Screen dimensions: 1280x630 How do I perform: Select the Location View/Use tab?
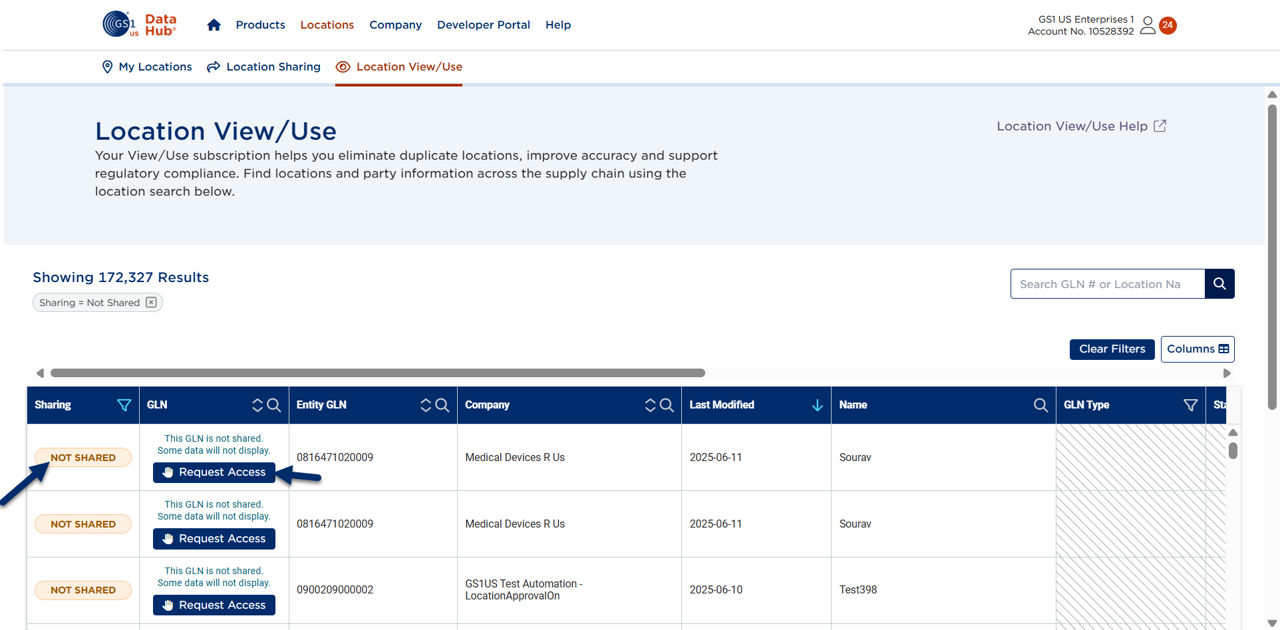[x=399, y=67]
